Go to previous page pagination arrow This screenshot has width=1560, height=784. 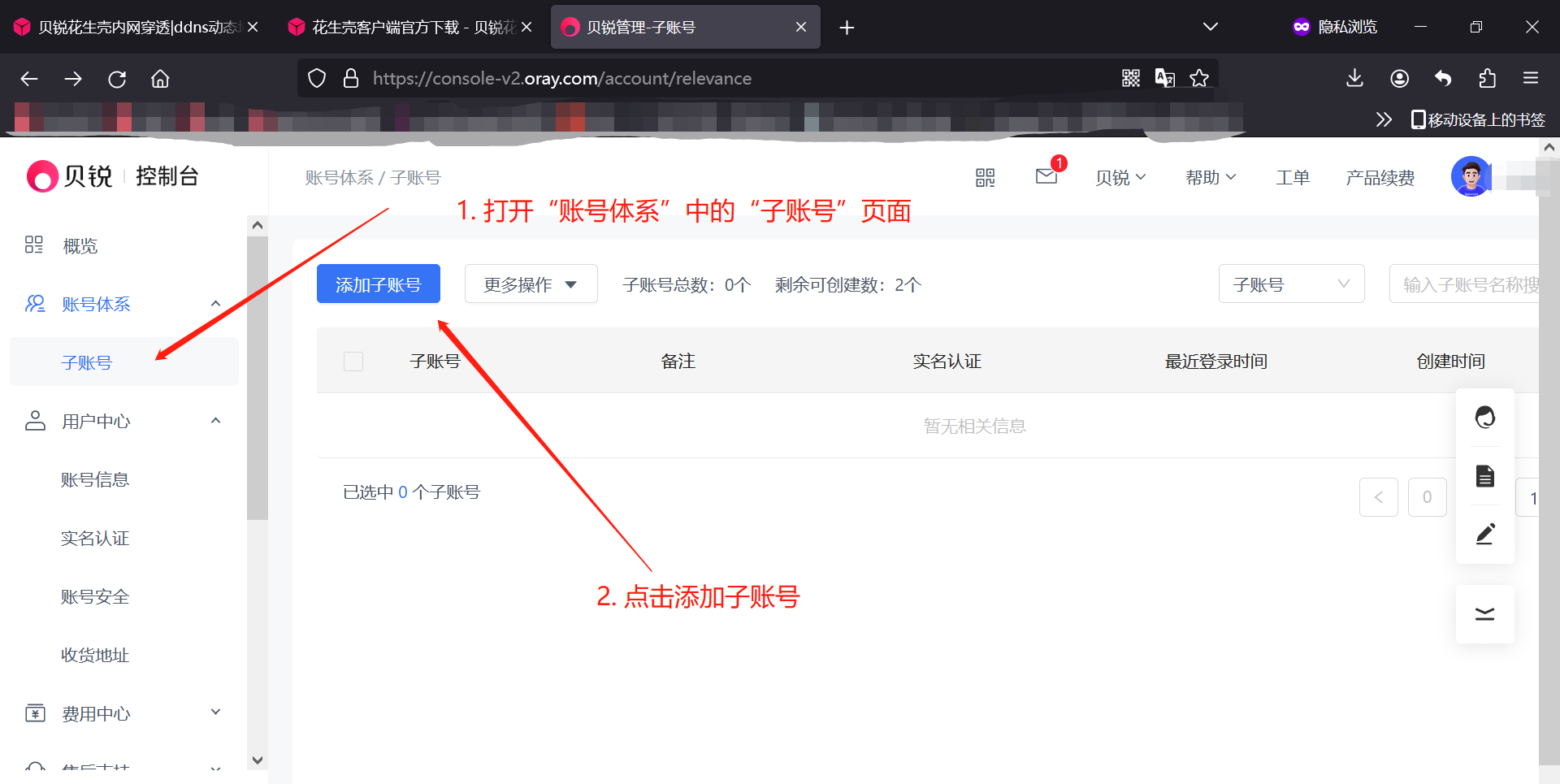(1379, 497)
